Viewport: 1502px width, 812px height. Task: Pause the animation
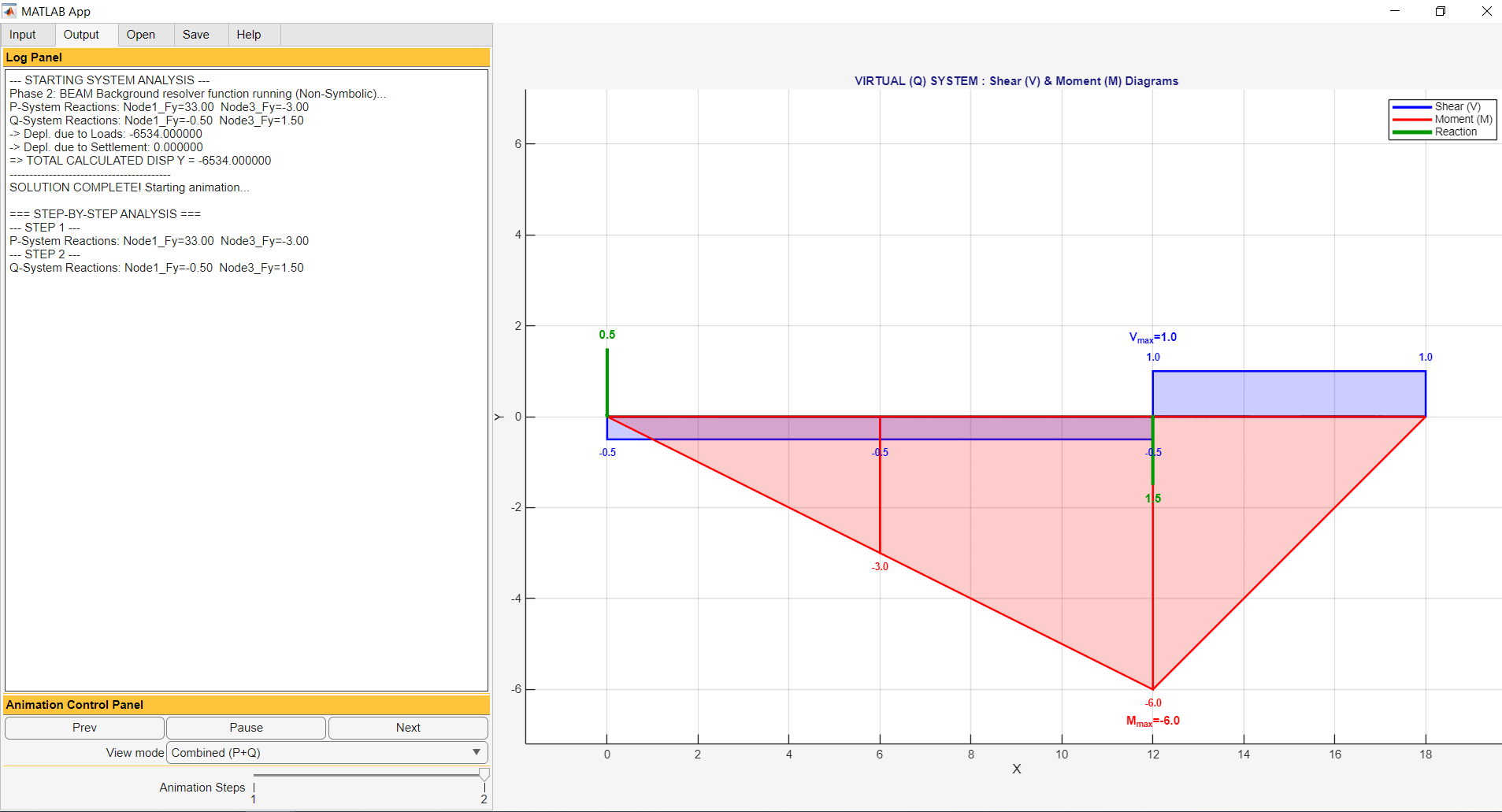coord(247,728)
